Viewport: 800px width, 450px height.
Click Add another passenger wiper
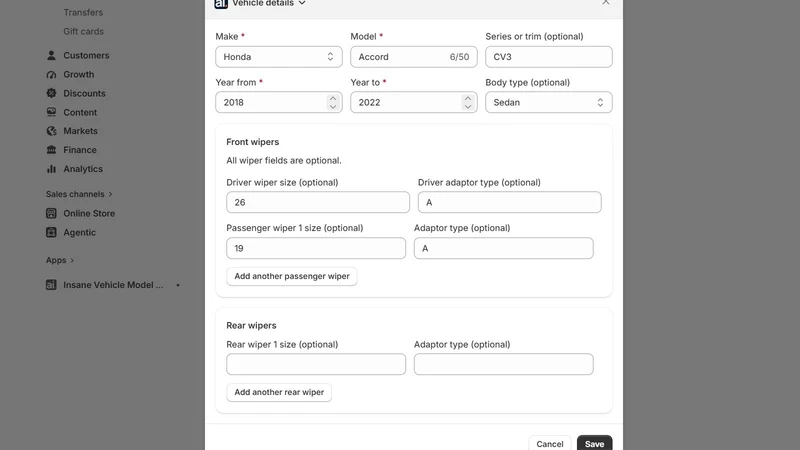tap(292, 276)
